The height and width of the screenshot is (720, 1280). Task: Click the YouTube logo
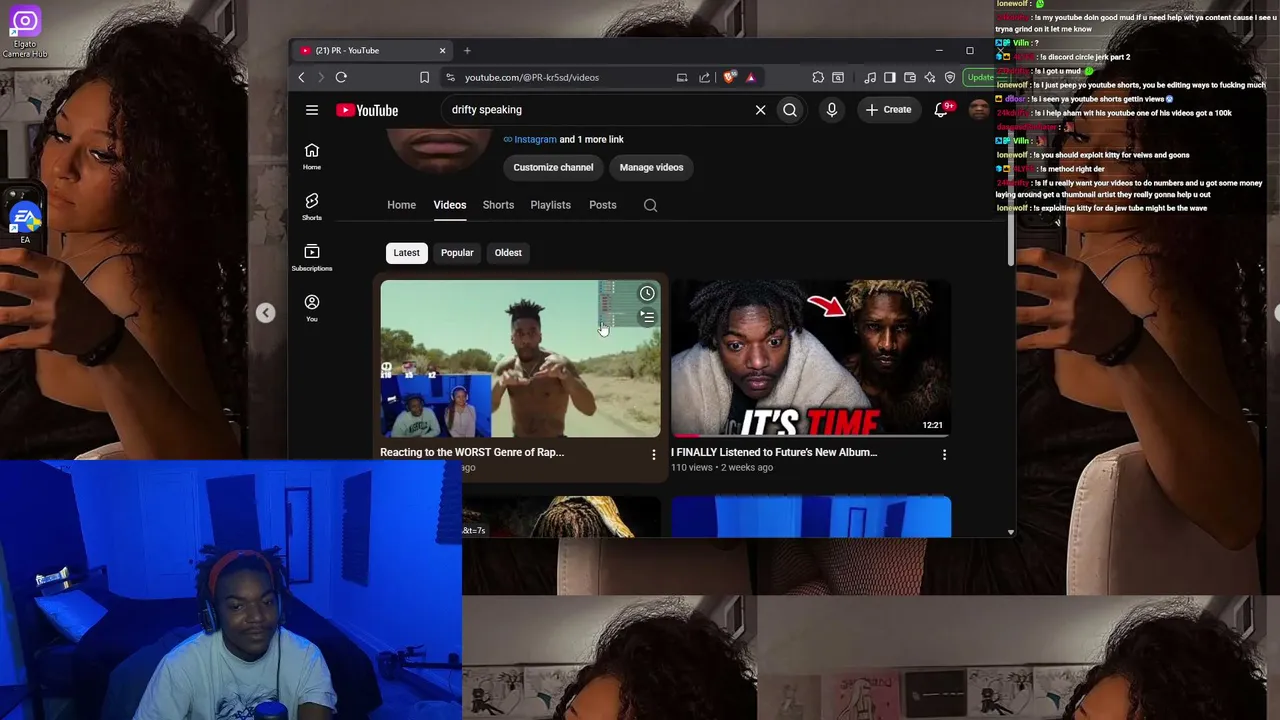[367, 110]
